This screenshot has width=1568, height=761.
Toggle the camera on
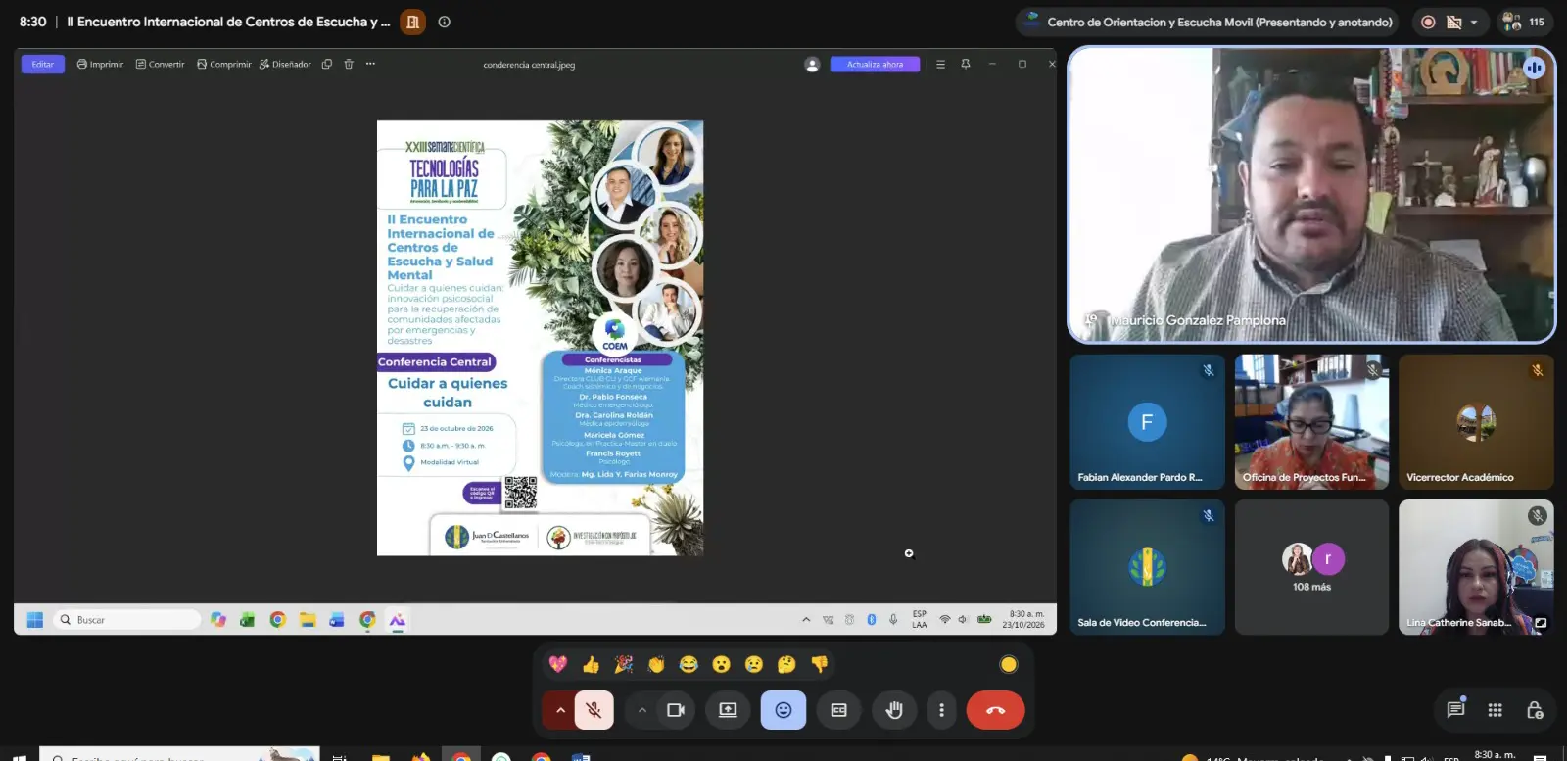pyautogui.click(x=675, y=710)
